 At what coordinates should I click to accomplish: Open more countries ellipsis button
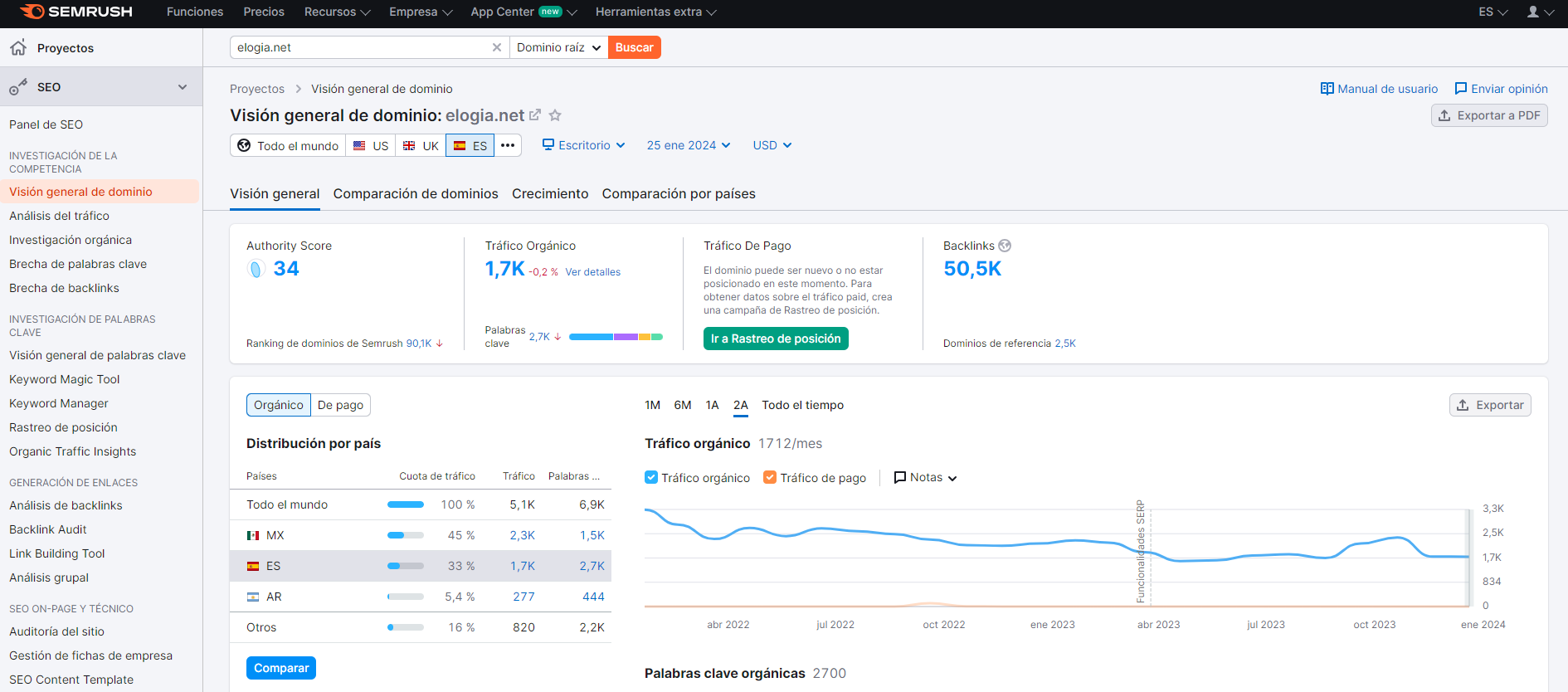pos(508,145)
